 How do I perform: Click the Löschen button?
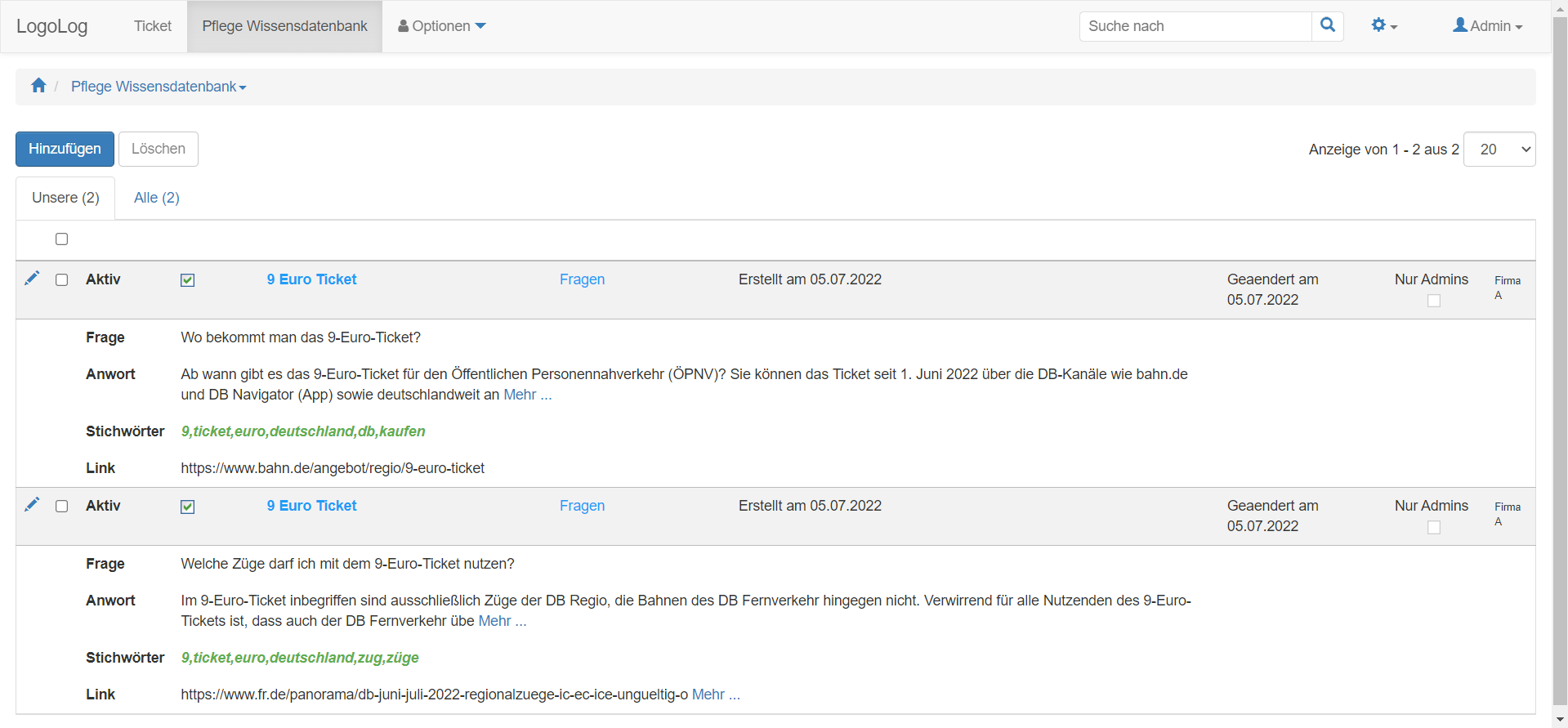pos(159,149)
